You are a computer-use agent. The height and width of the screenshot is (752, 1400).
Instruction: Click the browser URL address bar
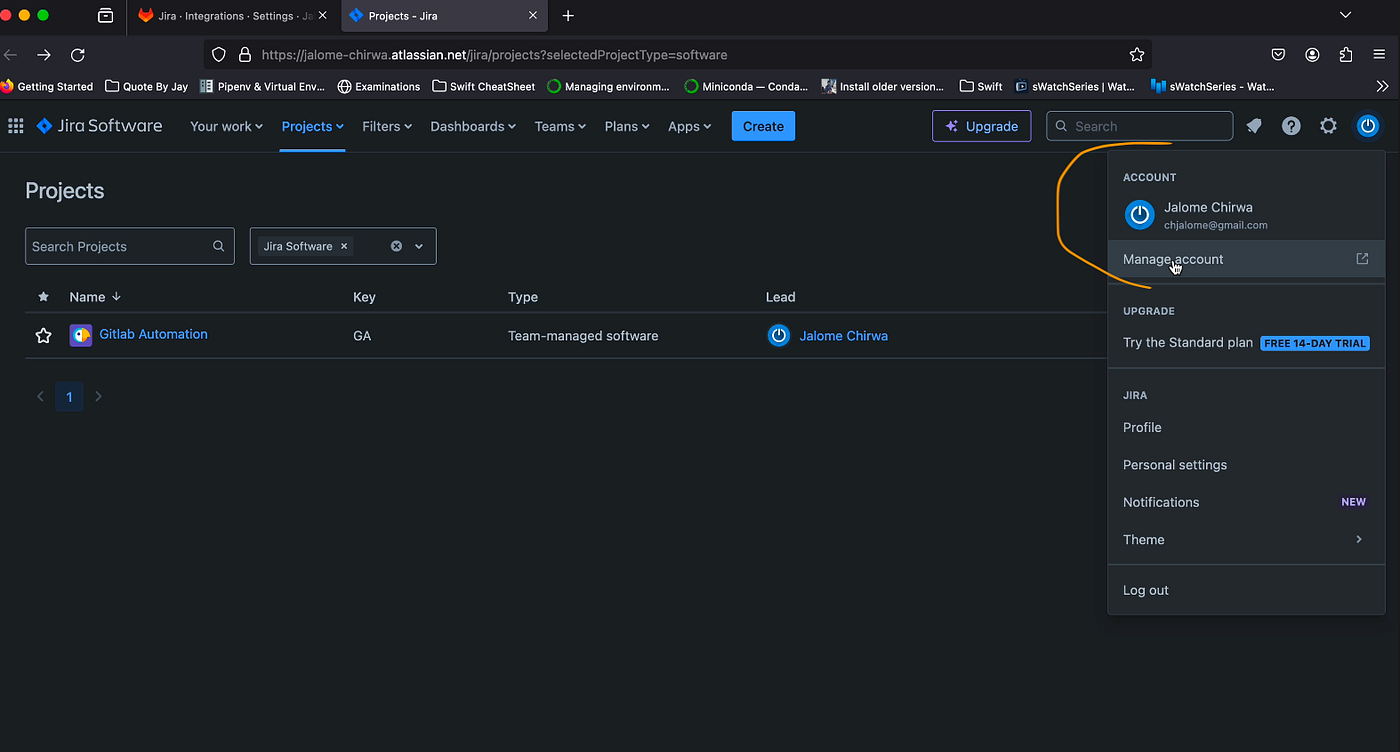pos(680,55)
